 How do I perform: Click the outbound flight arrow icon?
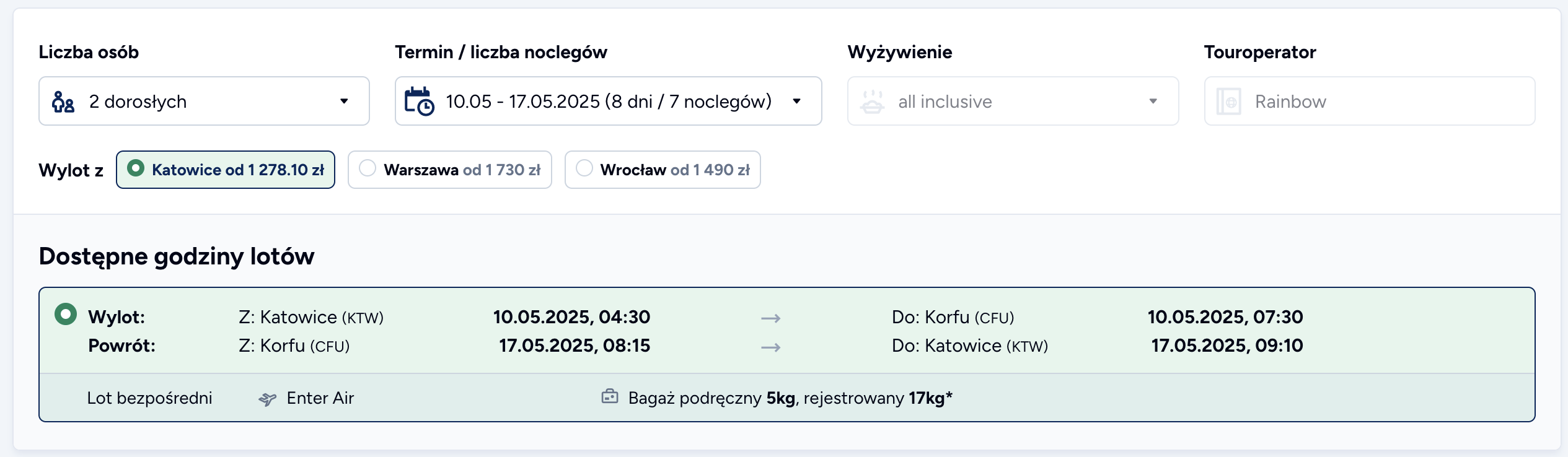pyautogui.click(x=770, y=318)
